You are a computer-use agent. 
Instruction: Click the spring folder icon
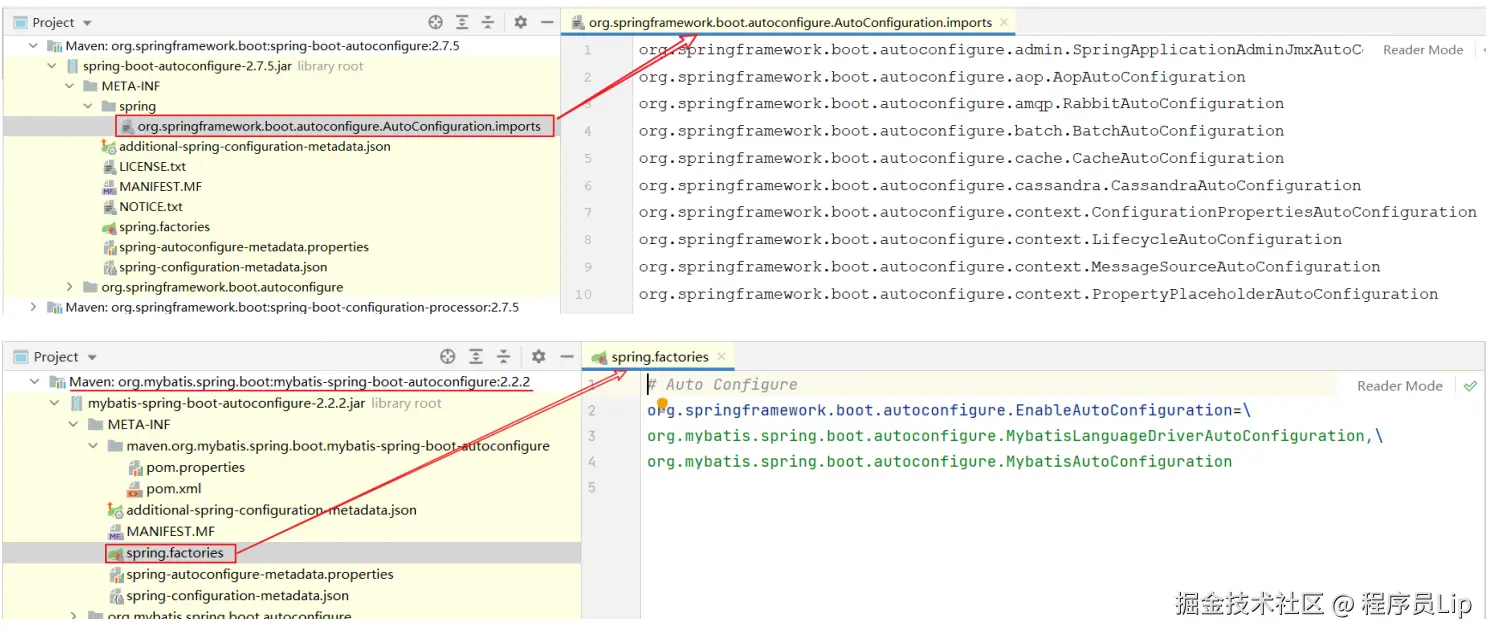[x=108, y=106]
